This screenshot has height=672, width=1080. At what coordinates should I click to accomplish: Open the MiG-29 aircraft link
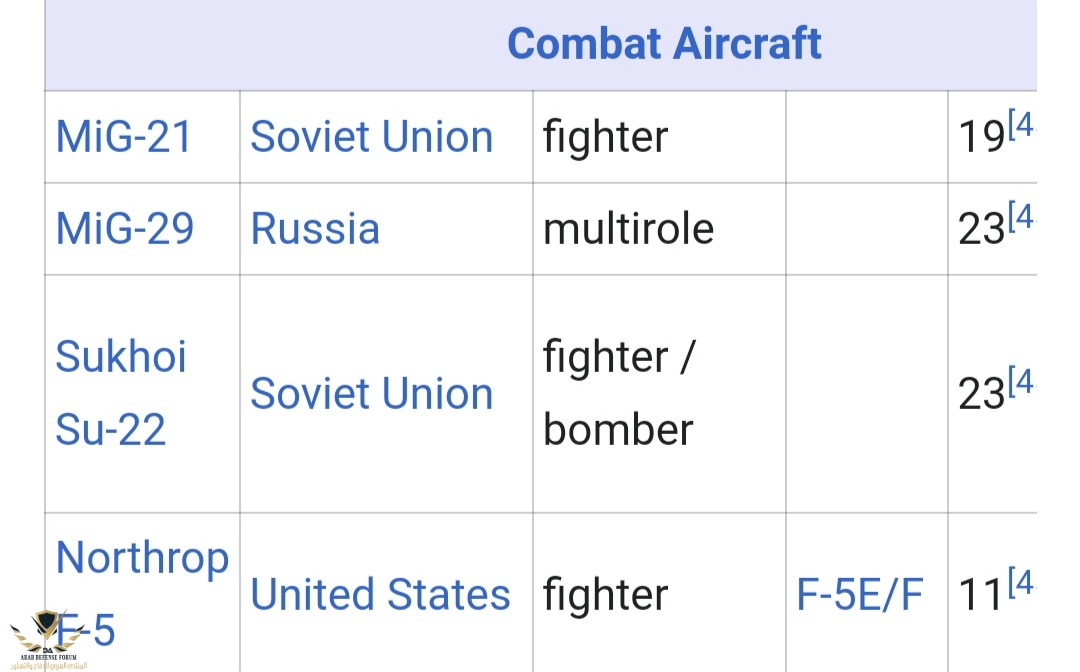(125, 229)
